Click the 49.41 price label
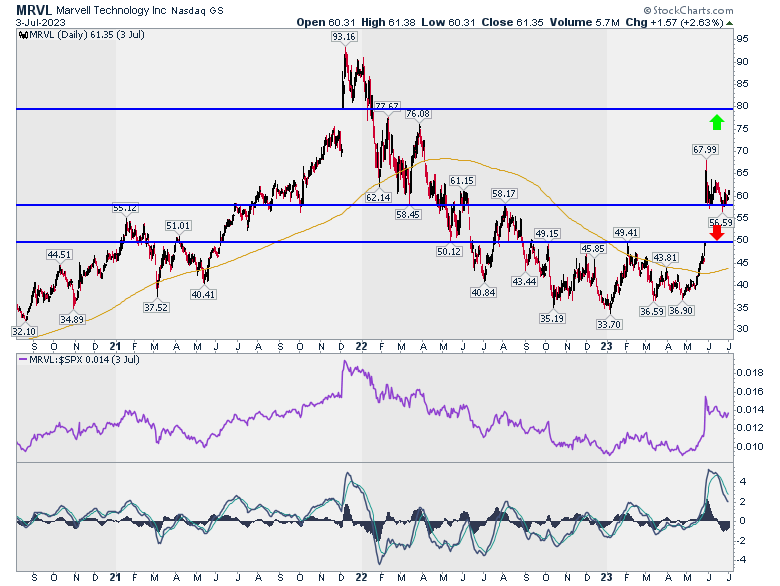This screenshot has height=586, width=780. pos(626,232)
